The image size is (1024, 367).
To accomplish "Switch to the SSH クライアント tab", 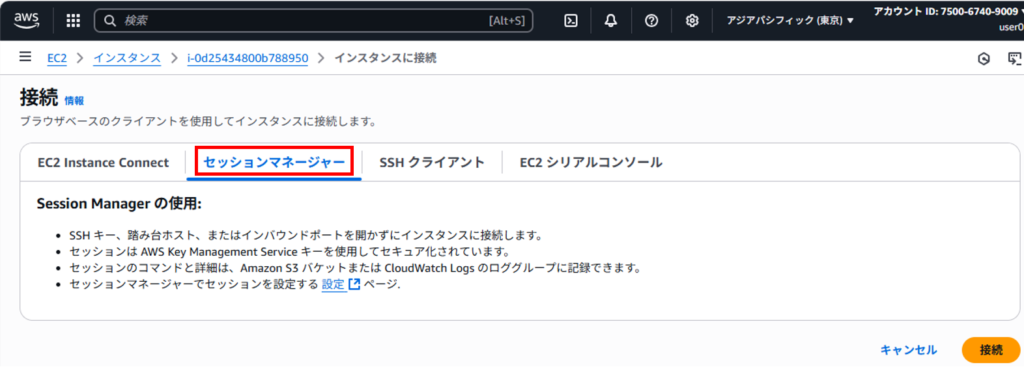I will (x=432, y=163).
